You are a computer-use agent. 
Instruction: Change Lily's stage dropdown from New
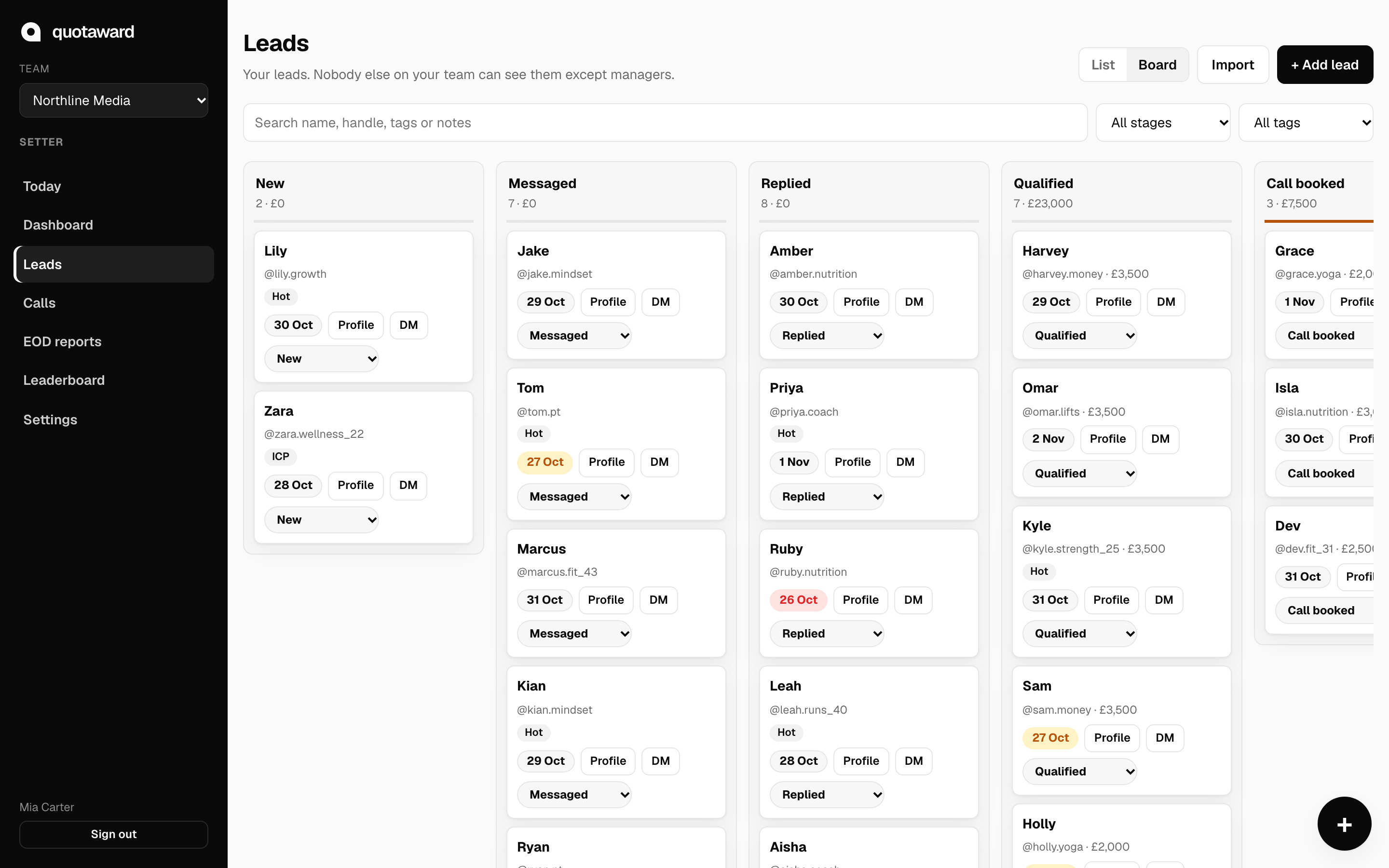321,359
